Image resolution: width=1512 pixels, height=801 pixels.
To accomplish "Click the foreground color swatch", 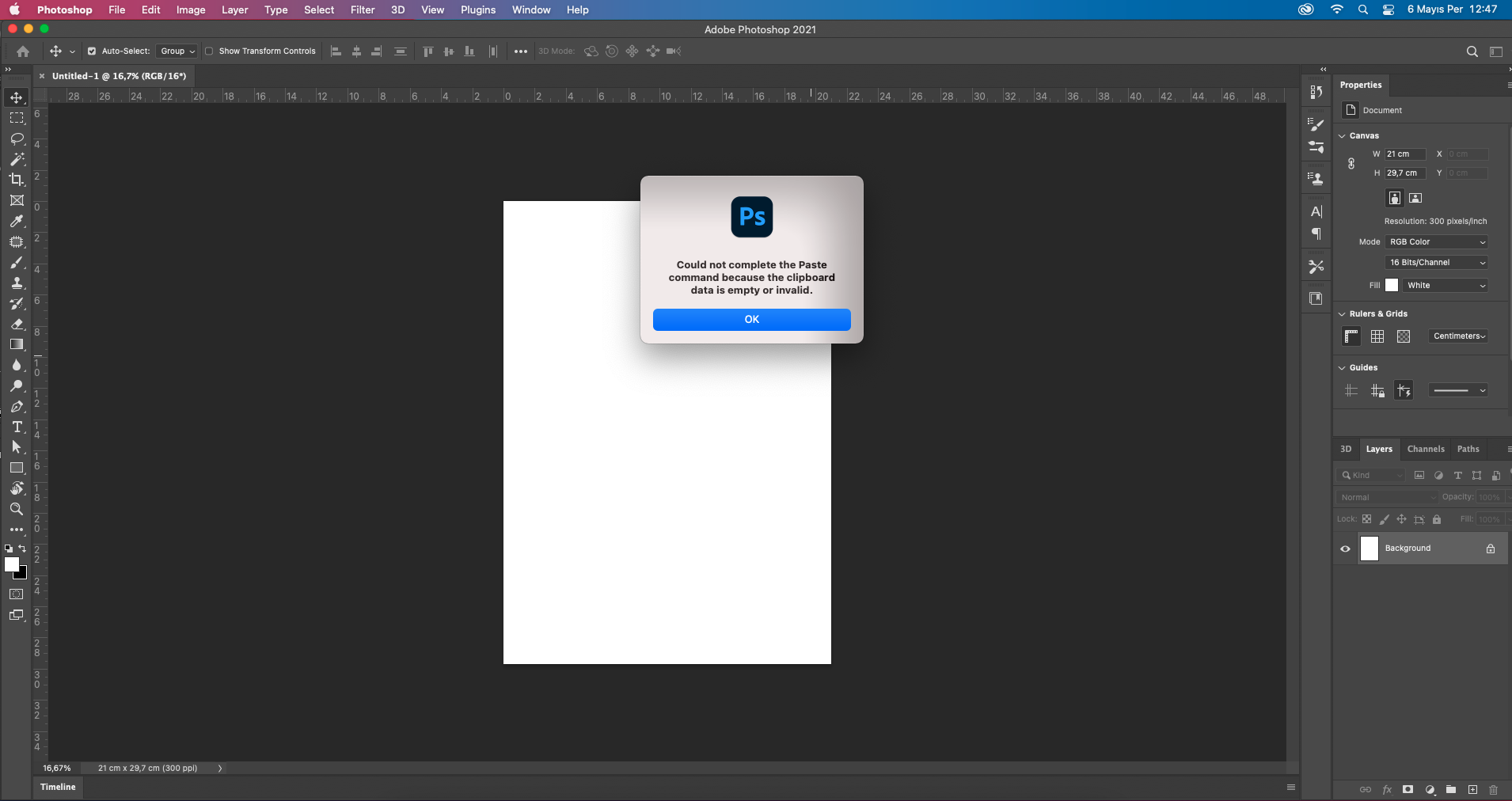I will tap(13, 564).
